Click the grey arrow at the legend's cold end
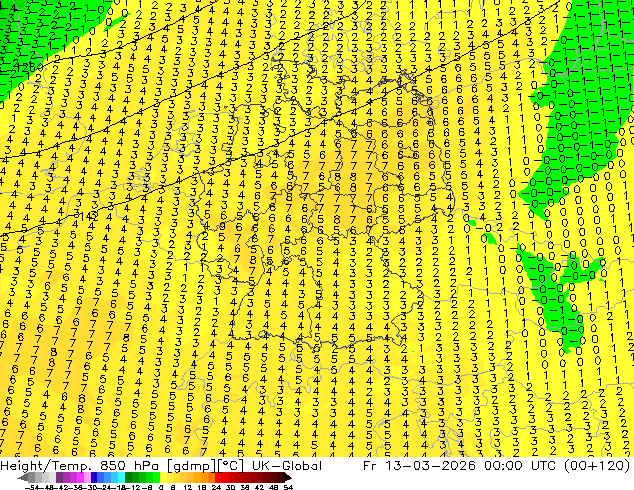This screenshot has width=634, height=490. (22, 478)
